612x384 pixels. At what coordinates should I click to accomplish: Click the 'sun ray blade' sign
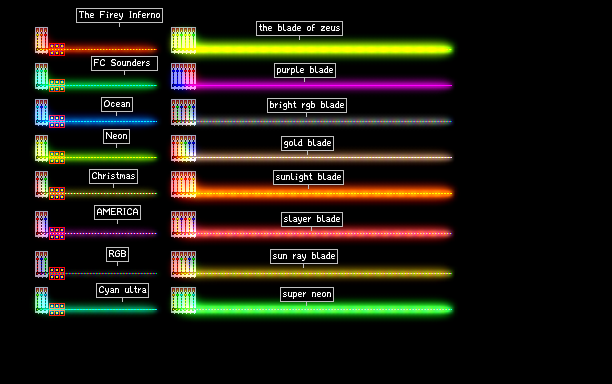(x=304, y=256)
